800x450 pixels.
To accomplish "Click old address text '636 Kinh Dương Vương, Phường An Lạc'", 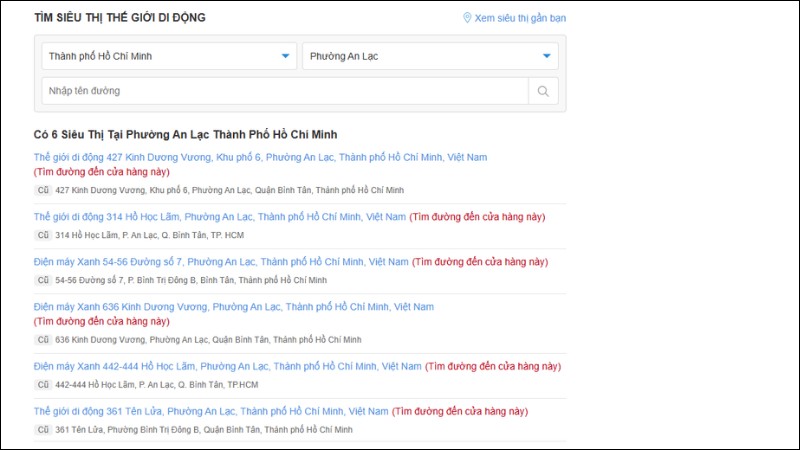I will pyautogui.click(x=208, y=340).
